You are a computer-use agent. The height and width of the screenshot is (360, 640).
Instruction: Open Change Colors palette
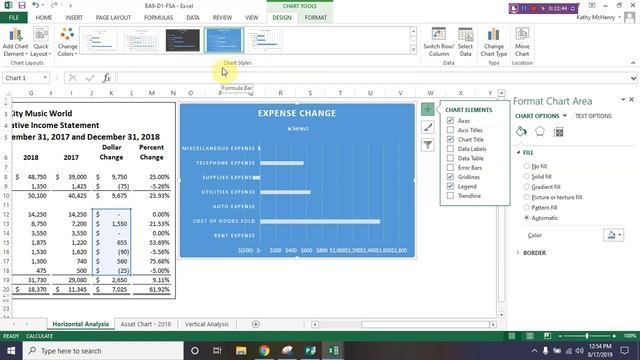click(67, 42)
